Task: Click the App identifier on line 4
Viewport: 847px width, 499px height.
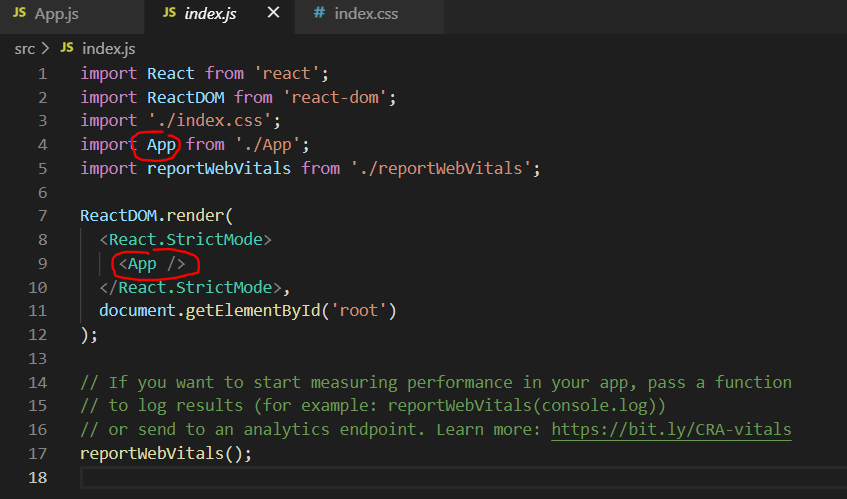Action: click(161, 145)
